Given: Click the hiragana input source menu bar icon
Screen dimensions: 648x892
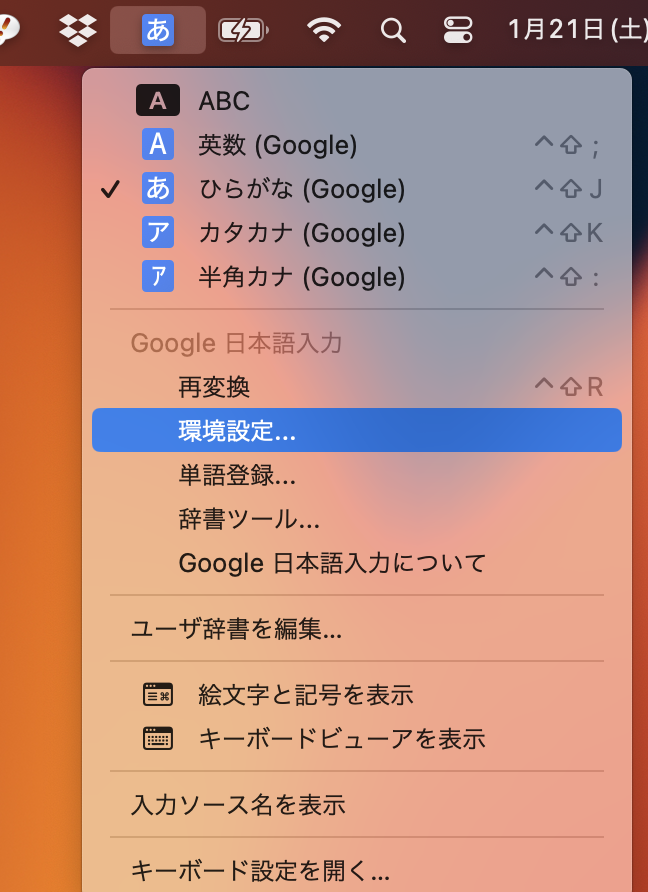Looking at the screenshot, I should [x=158, y=30].
